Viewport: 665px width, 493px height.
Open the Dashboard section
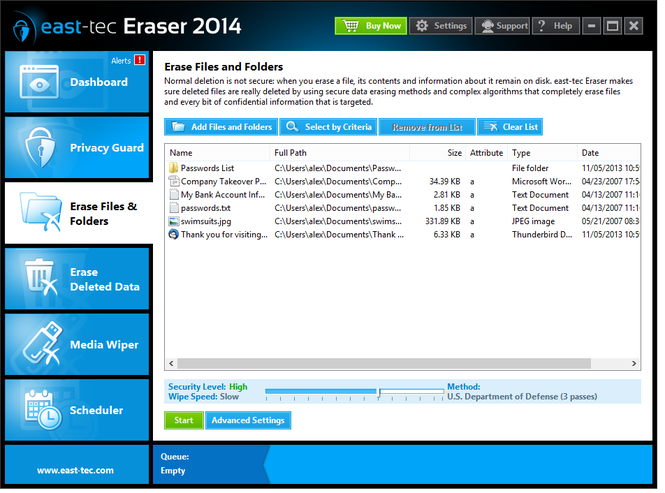pyautogui.click(x=77, y=82)
